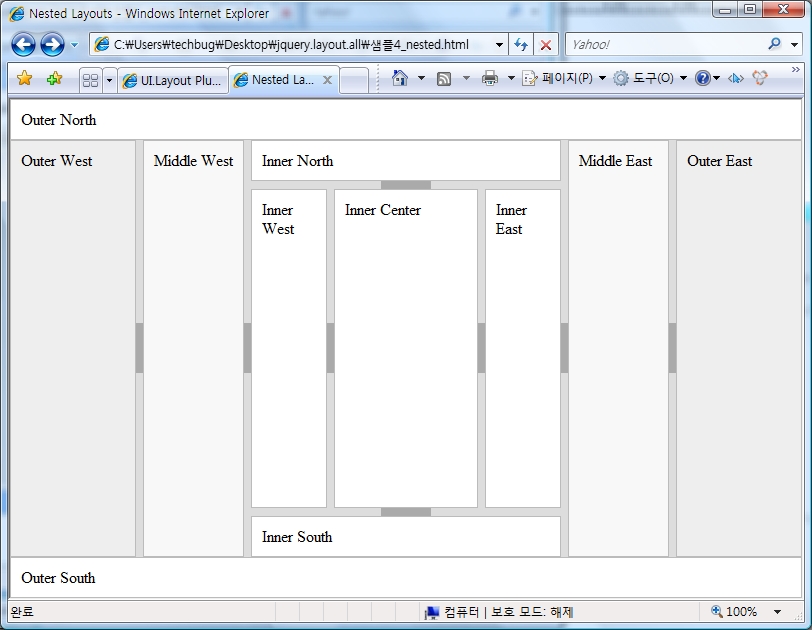Image resolution: width=812 pixels, height=630 pixels.
Task: Click the Outer South pane text
Action: (58, 578)
